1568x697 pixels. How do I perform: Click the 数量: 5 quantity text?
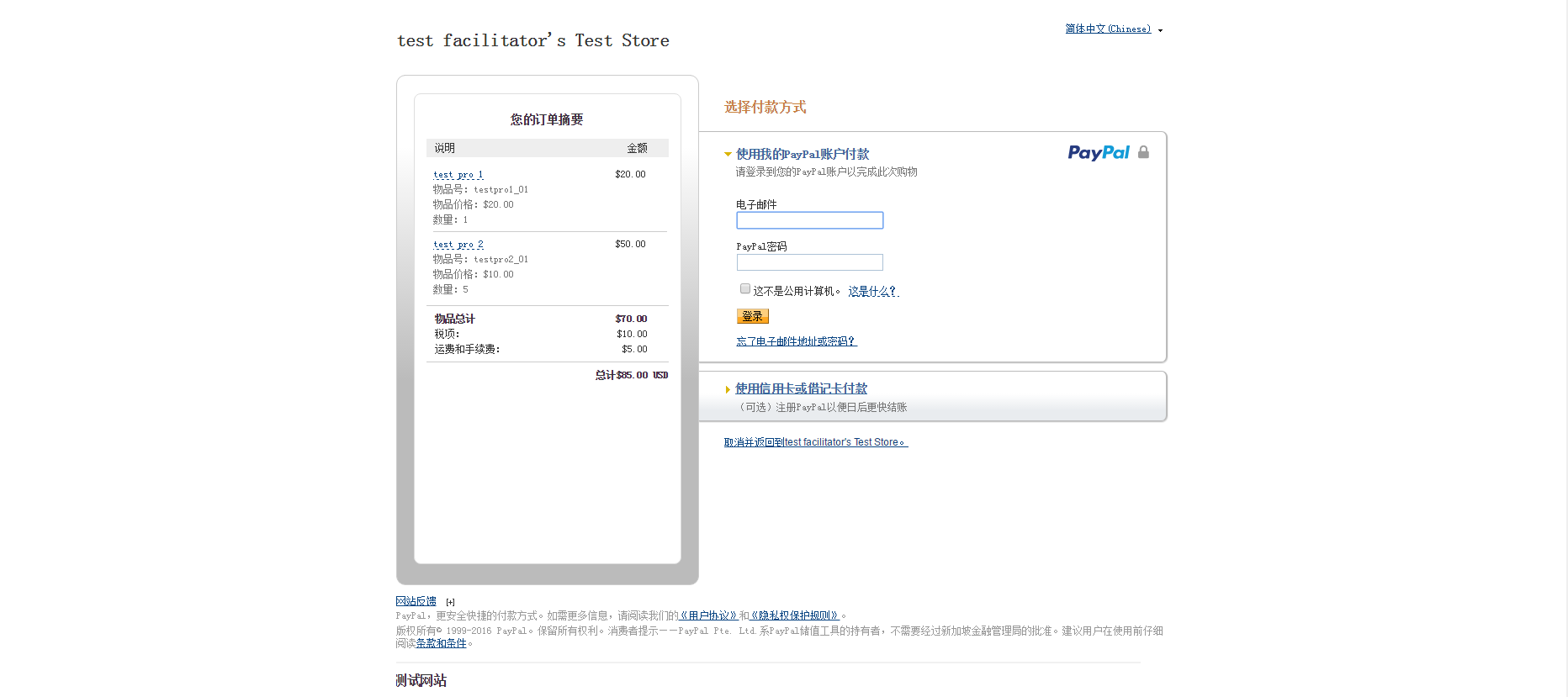click(x=450, y=289)
